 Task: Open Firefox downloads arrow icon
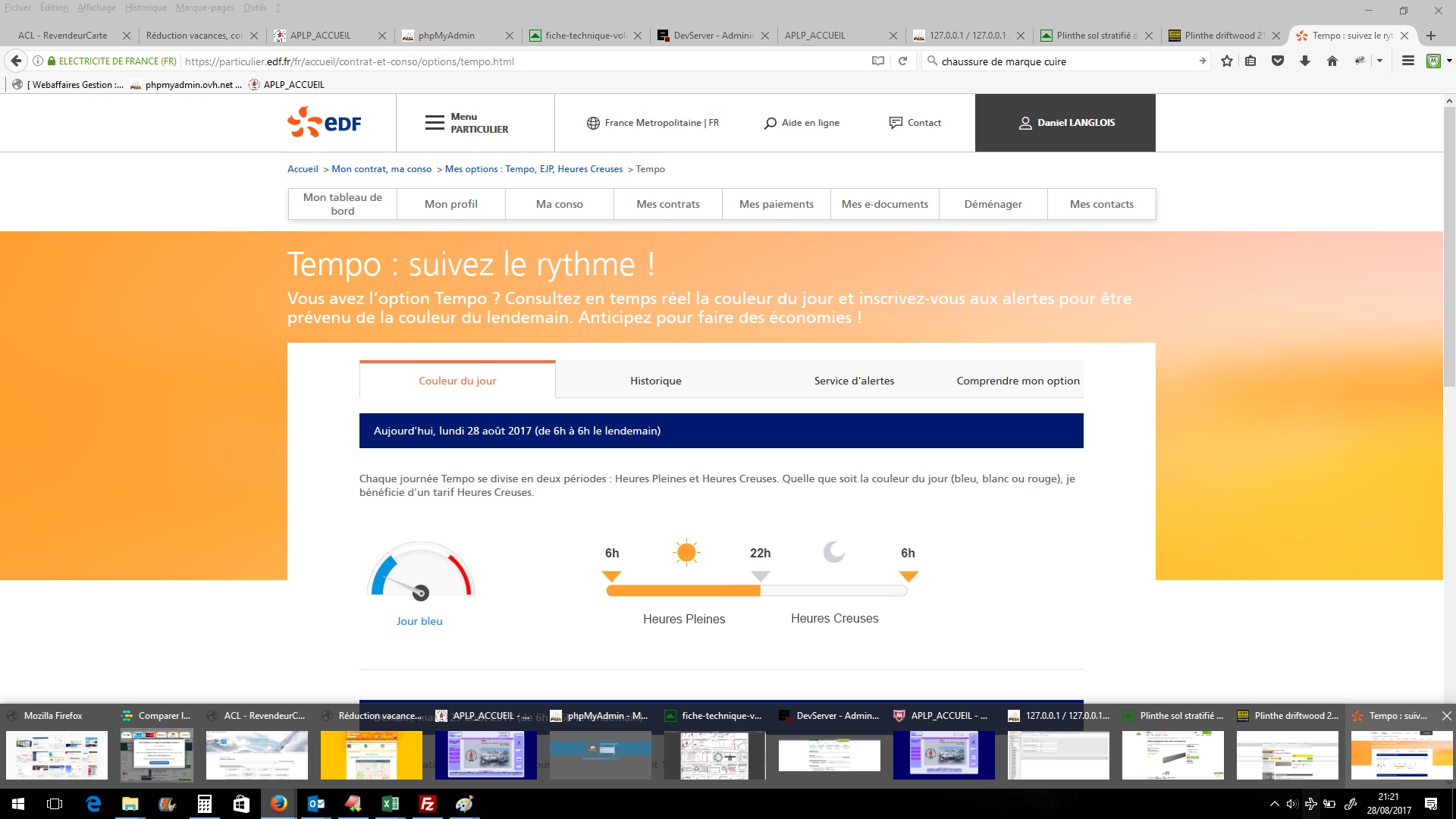pyautogui.click(x=1305, y=61)
